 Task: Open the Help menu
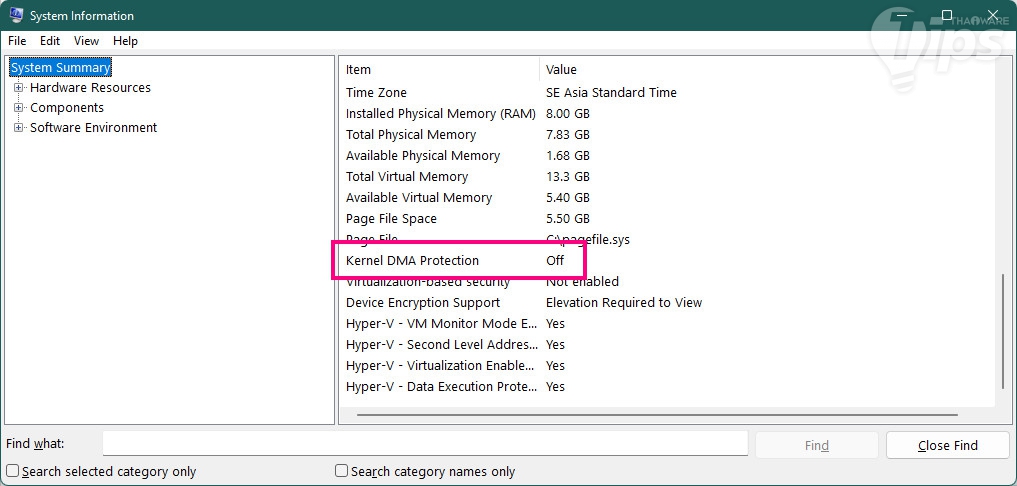(125, 41)
